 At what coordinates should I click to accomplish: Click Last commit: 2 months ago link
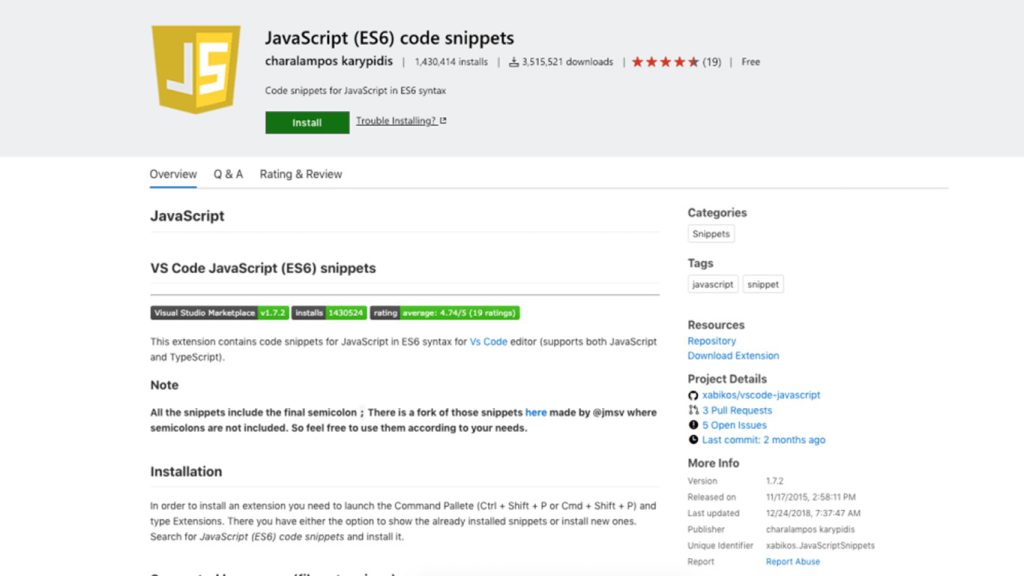[x=764, y=440]
